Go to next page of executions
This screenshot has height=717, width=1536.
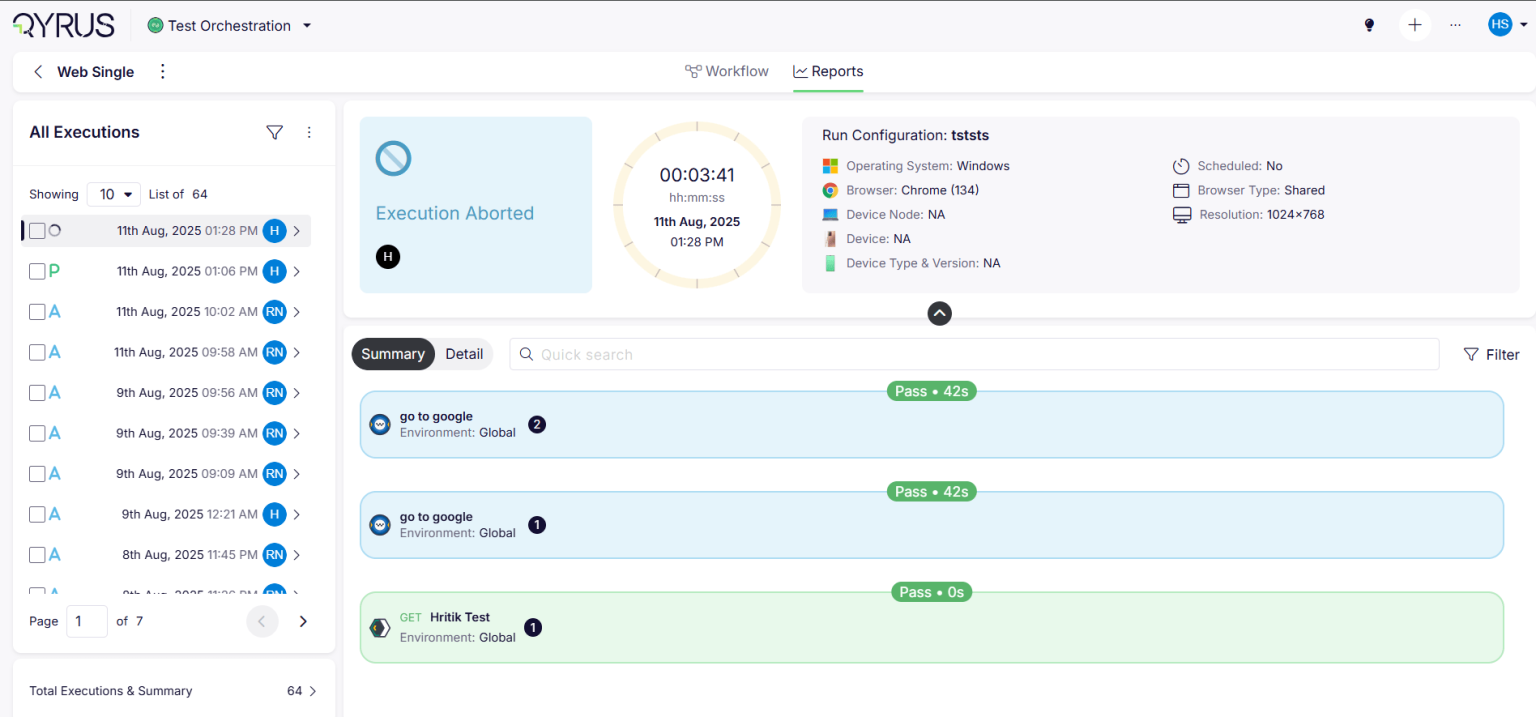[x=303, y=621]
